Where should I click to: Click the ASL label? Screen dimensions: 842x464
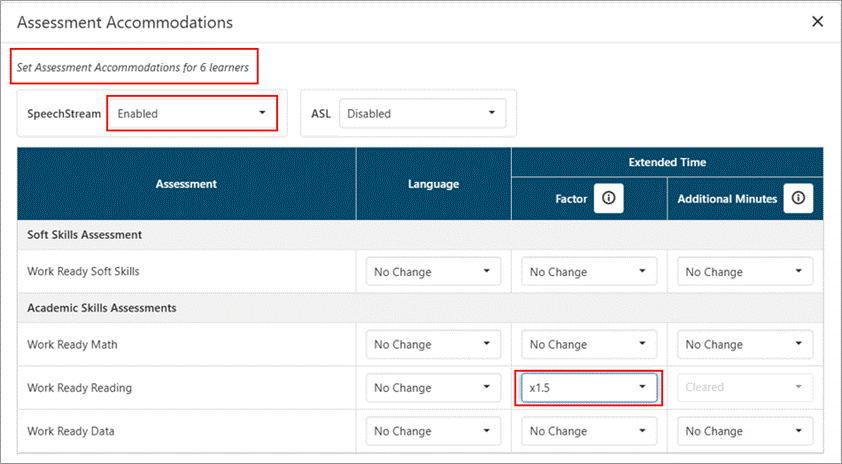(x=321, y=114)
